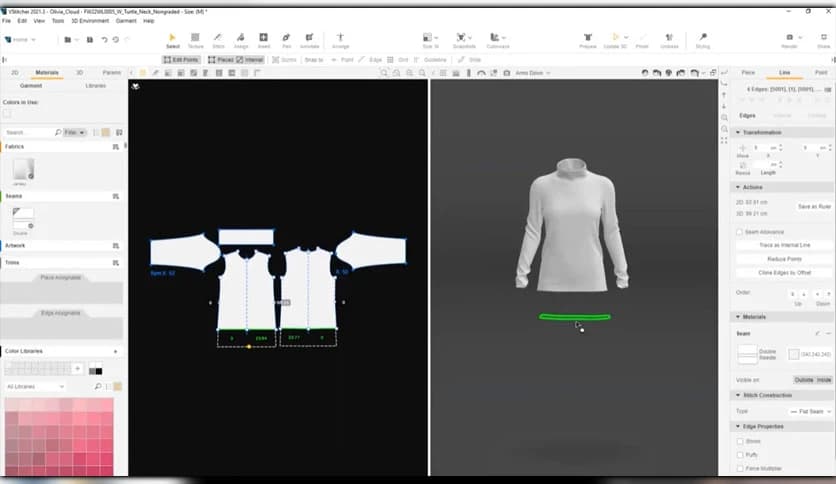Tick the Shrink edge property checkbox
The image size is (836, 484).
[x=740, y=441]
